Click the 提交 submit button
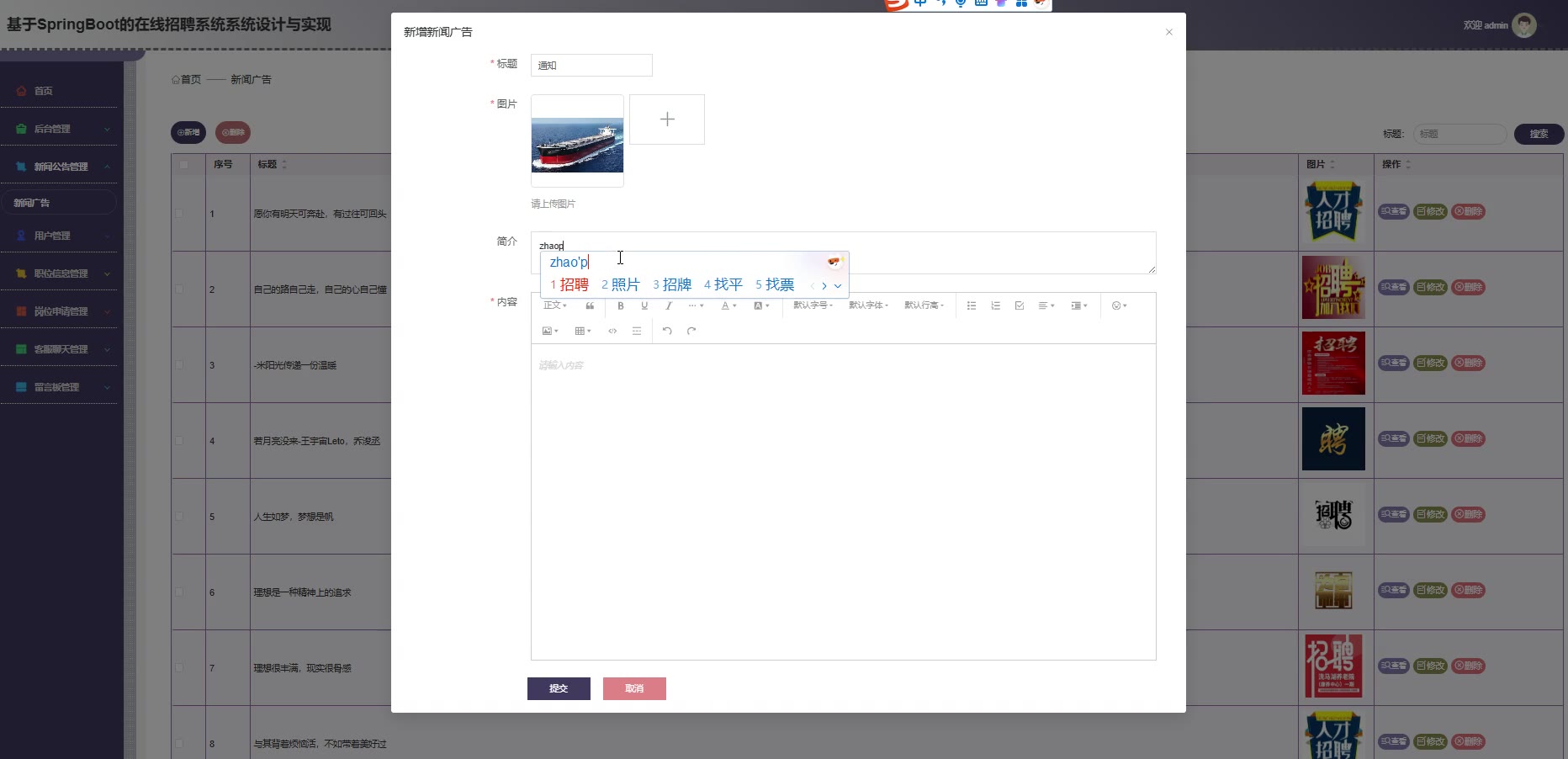This screenshot has height=759, width=1568. point(559,688)
